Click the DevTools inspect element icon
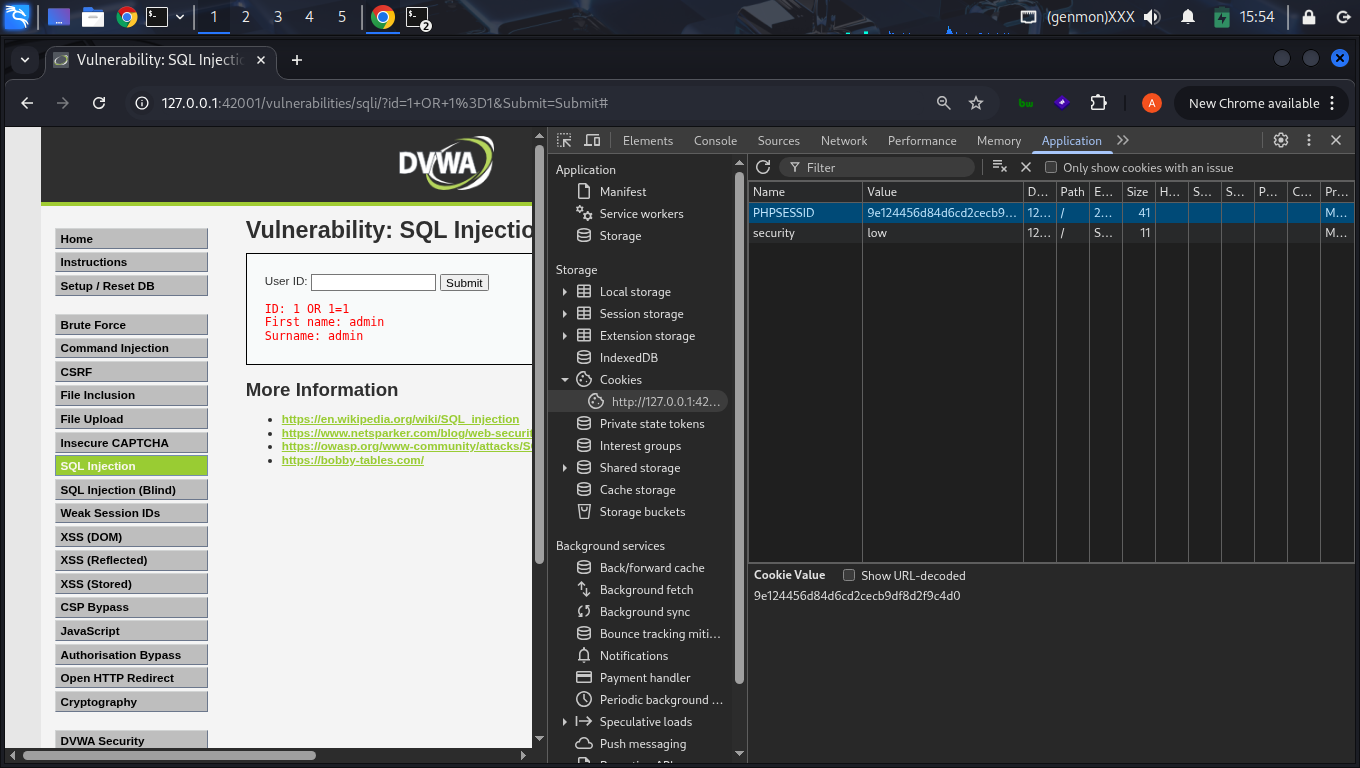This screenshot has width=1360, height=768. (564, 141)
